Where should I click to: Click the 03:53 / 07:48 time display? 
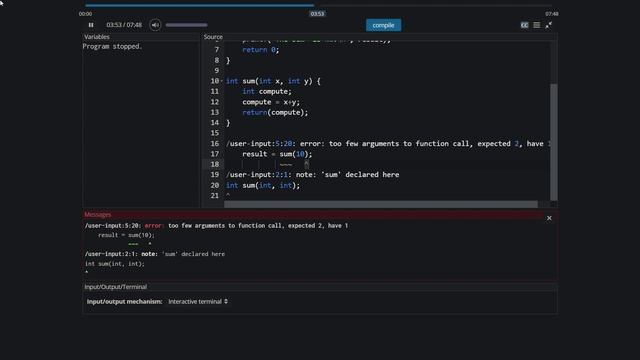click(x=124, y=25)
